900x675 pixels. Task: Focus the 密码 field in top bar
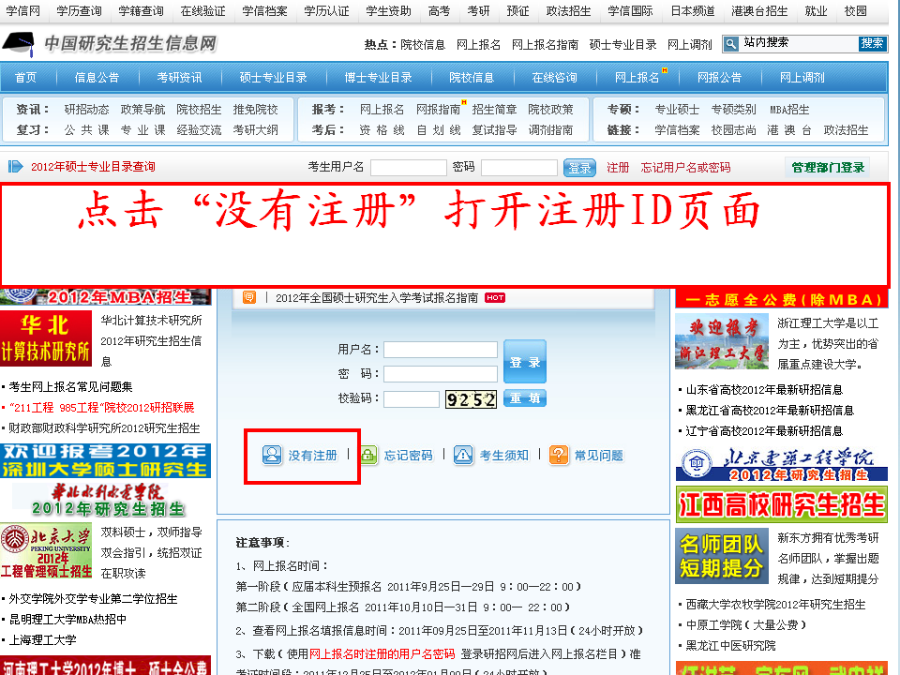click(x=519, y=168)
